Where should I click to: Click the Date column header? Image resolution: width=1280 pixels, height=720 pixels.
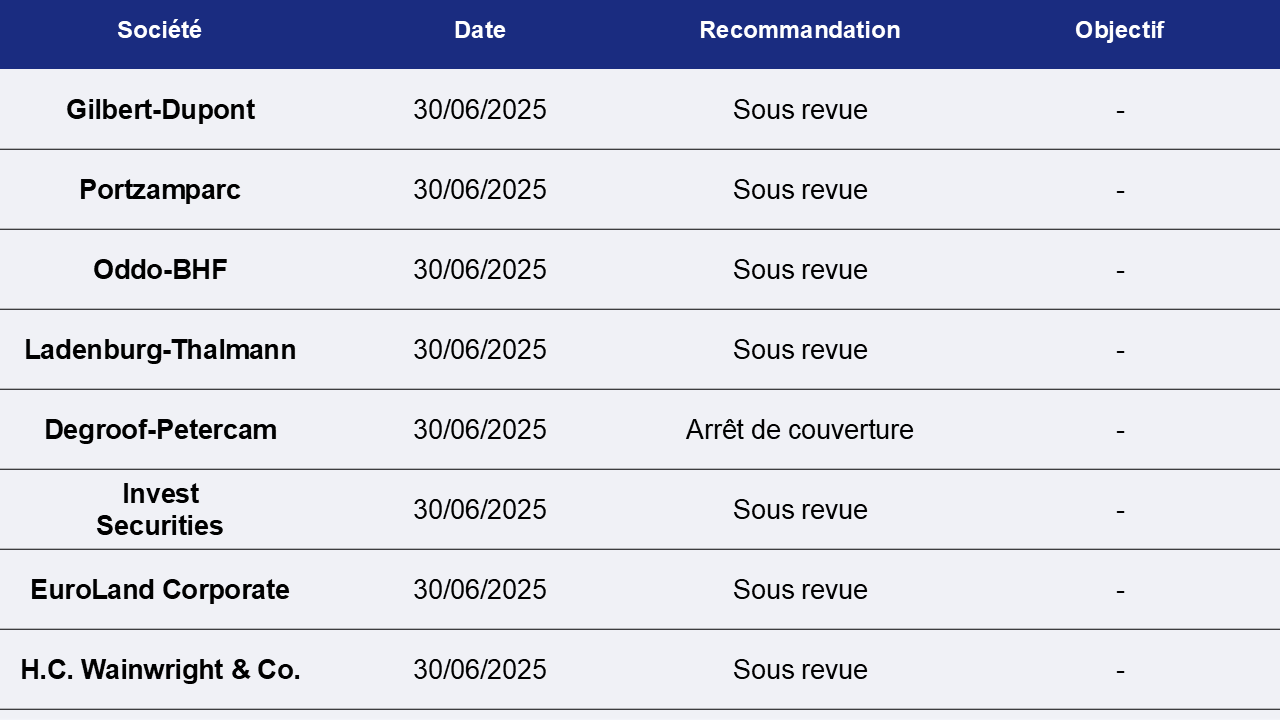click(x=480, y=30)
